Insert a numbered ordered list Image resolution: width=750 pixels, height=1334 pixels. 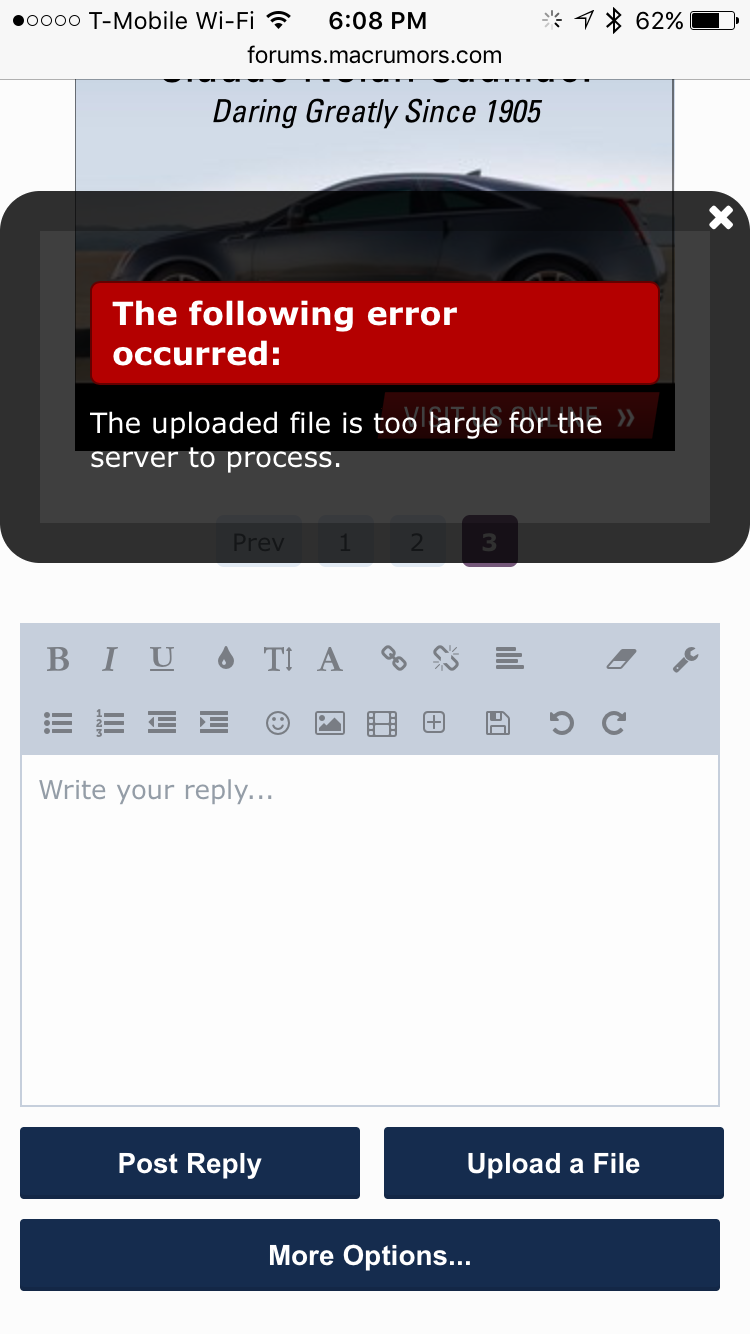110,723
